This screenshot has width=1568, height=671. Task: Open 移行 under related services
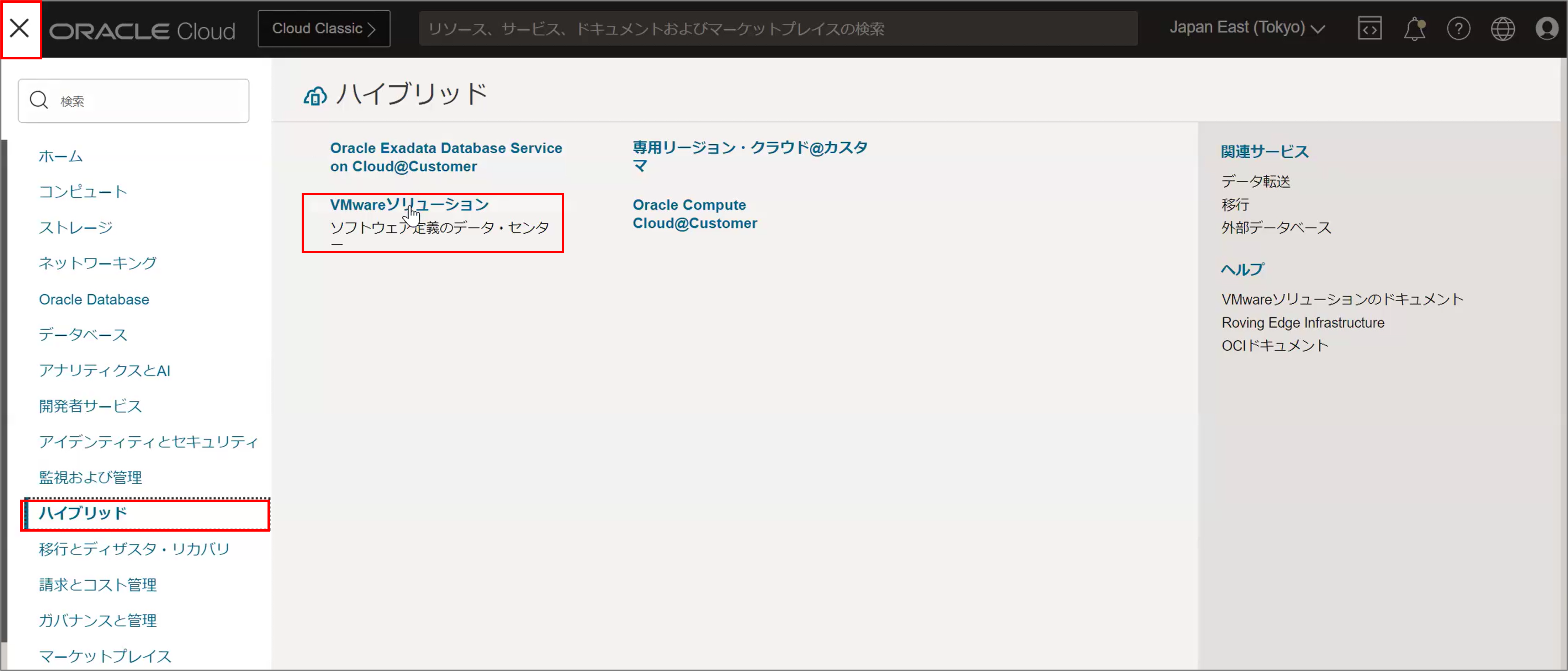coord(1235,204)
